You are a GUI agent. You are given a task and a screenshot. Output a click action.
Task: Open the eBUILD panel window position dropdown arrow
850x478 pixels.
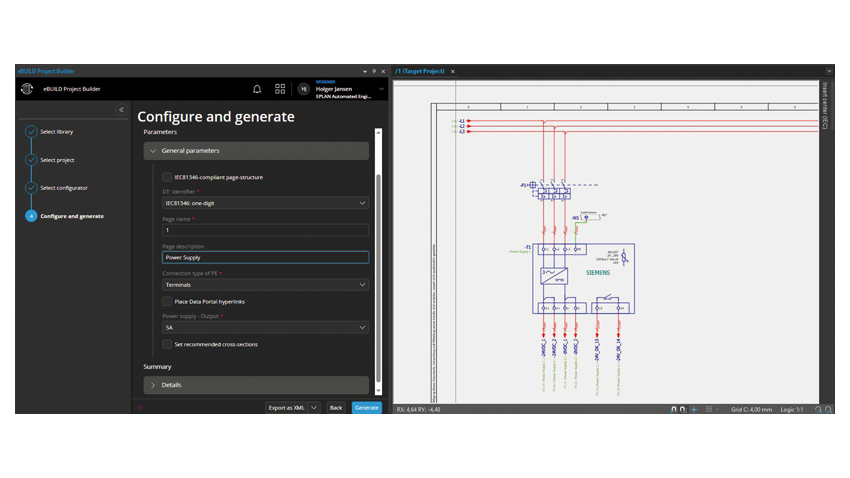coord(365,71)
